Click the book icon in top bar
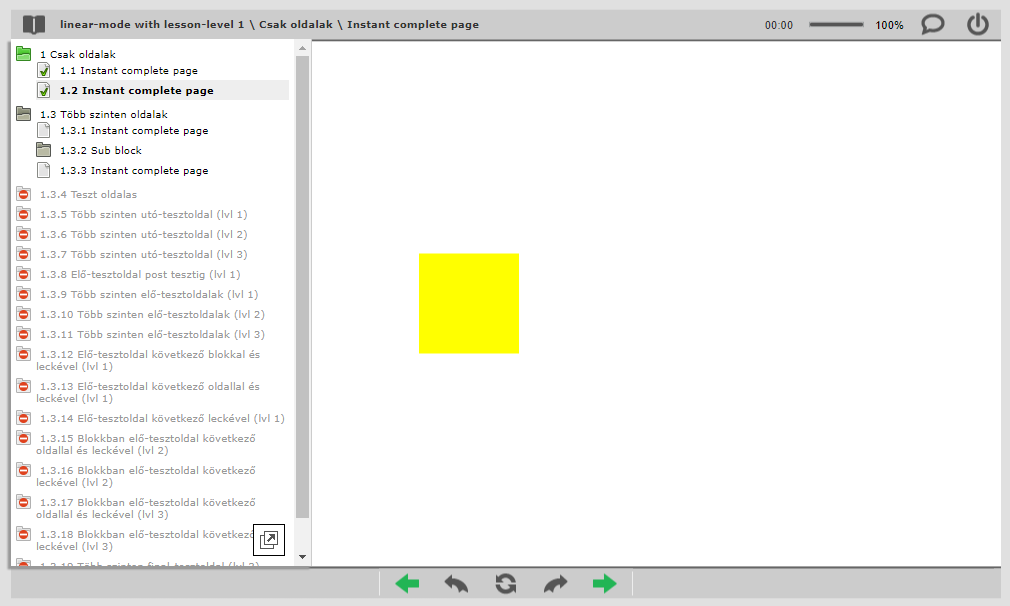The height and width of the screenshot is (606, 1010). [34, 24]
